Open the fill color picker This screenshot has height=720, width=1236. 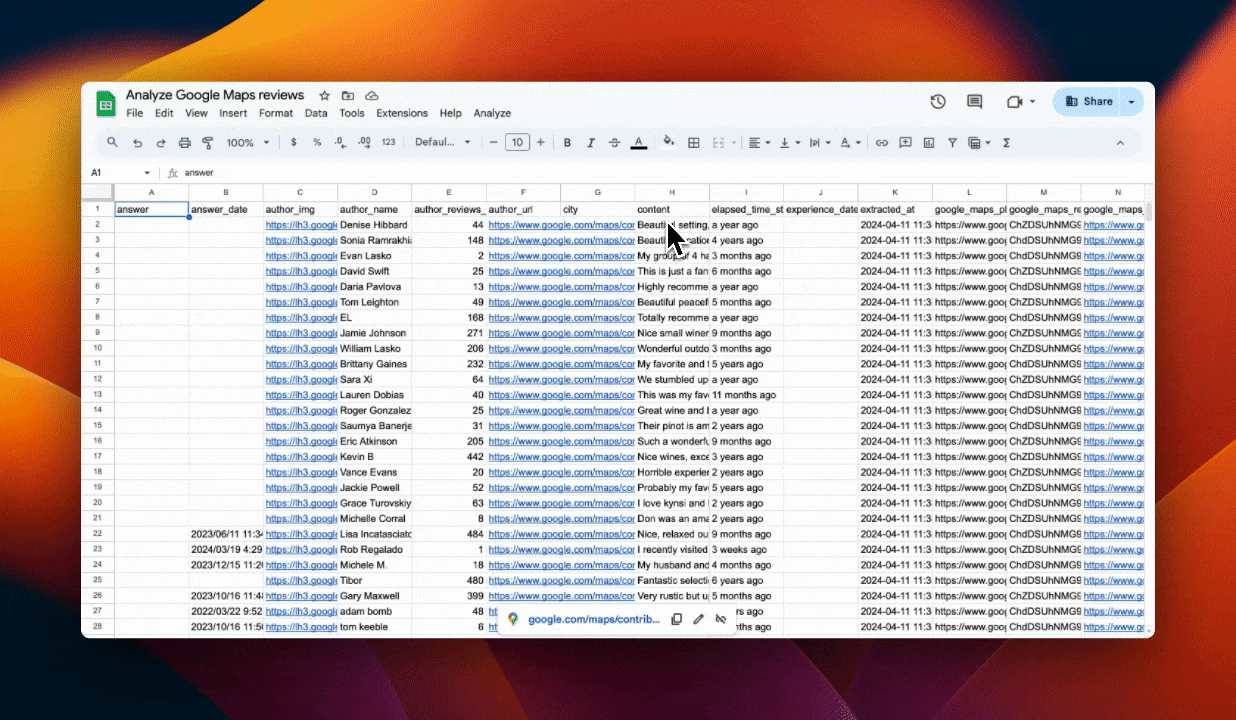pos(669,143)
